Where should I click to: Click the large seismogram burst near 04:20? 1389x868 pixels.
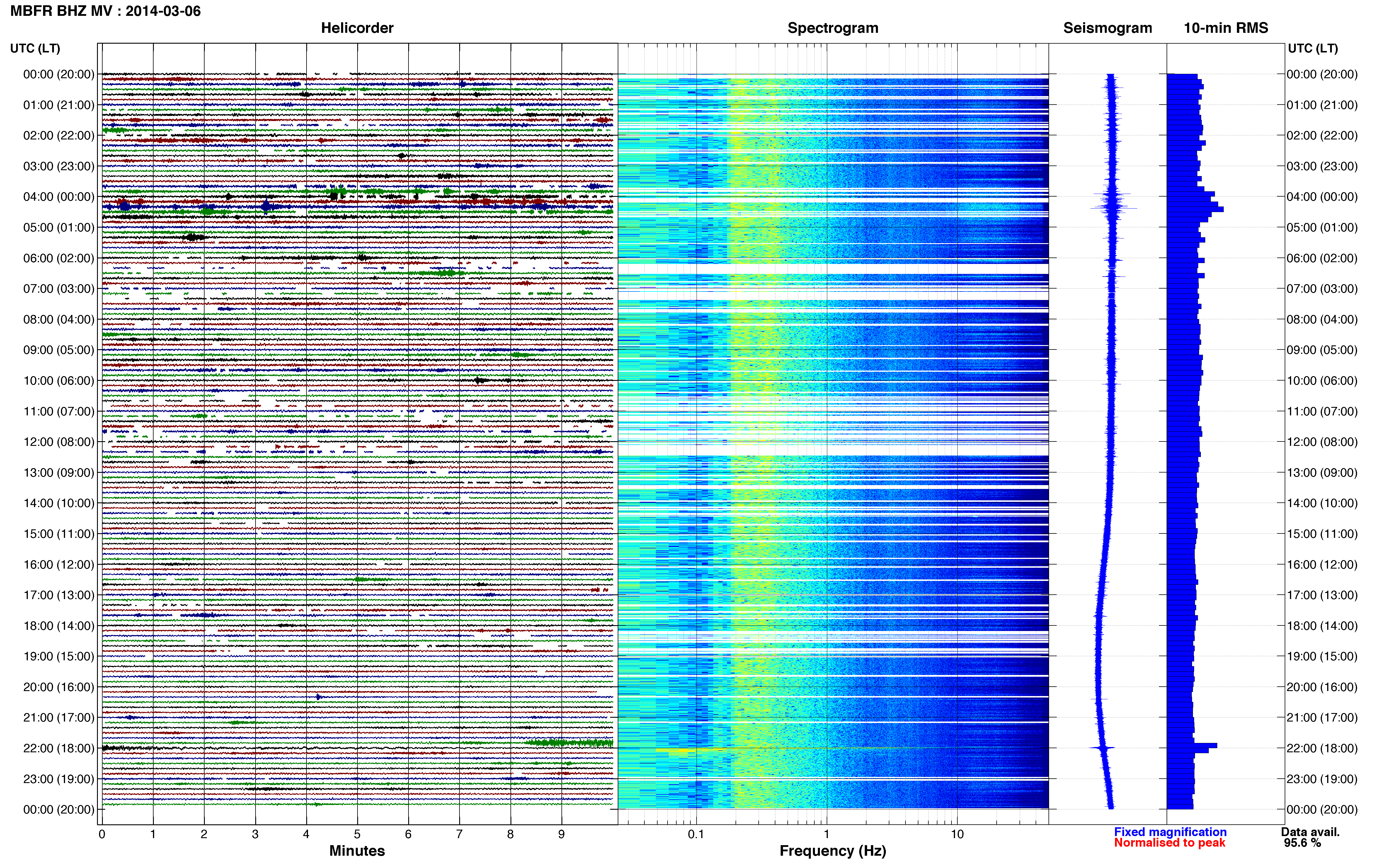click(x=1114, y=207)
